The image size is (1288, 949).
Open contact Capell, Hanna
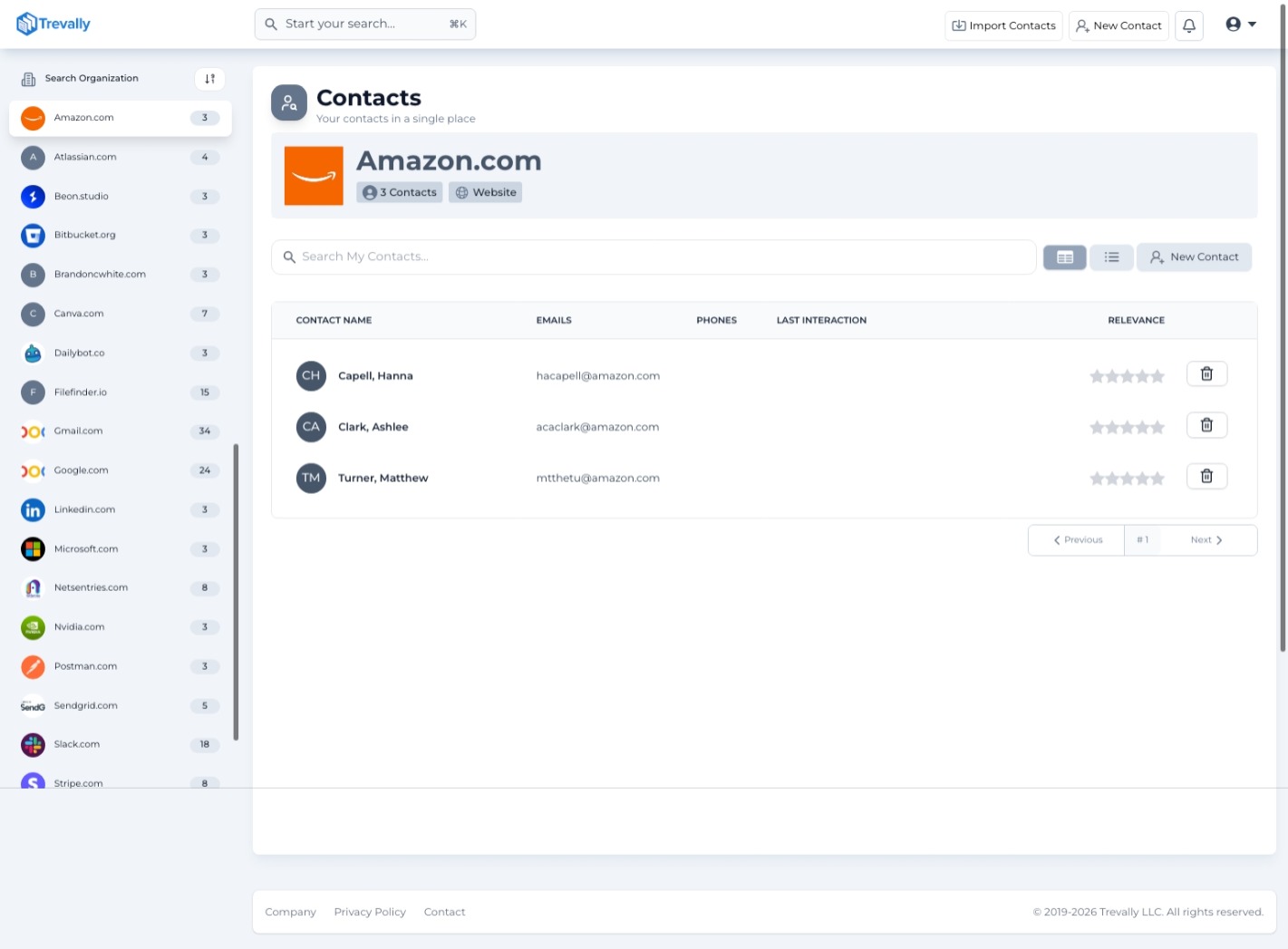point(375,376)
